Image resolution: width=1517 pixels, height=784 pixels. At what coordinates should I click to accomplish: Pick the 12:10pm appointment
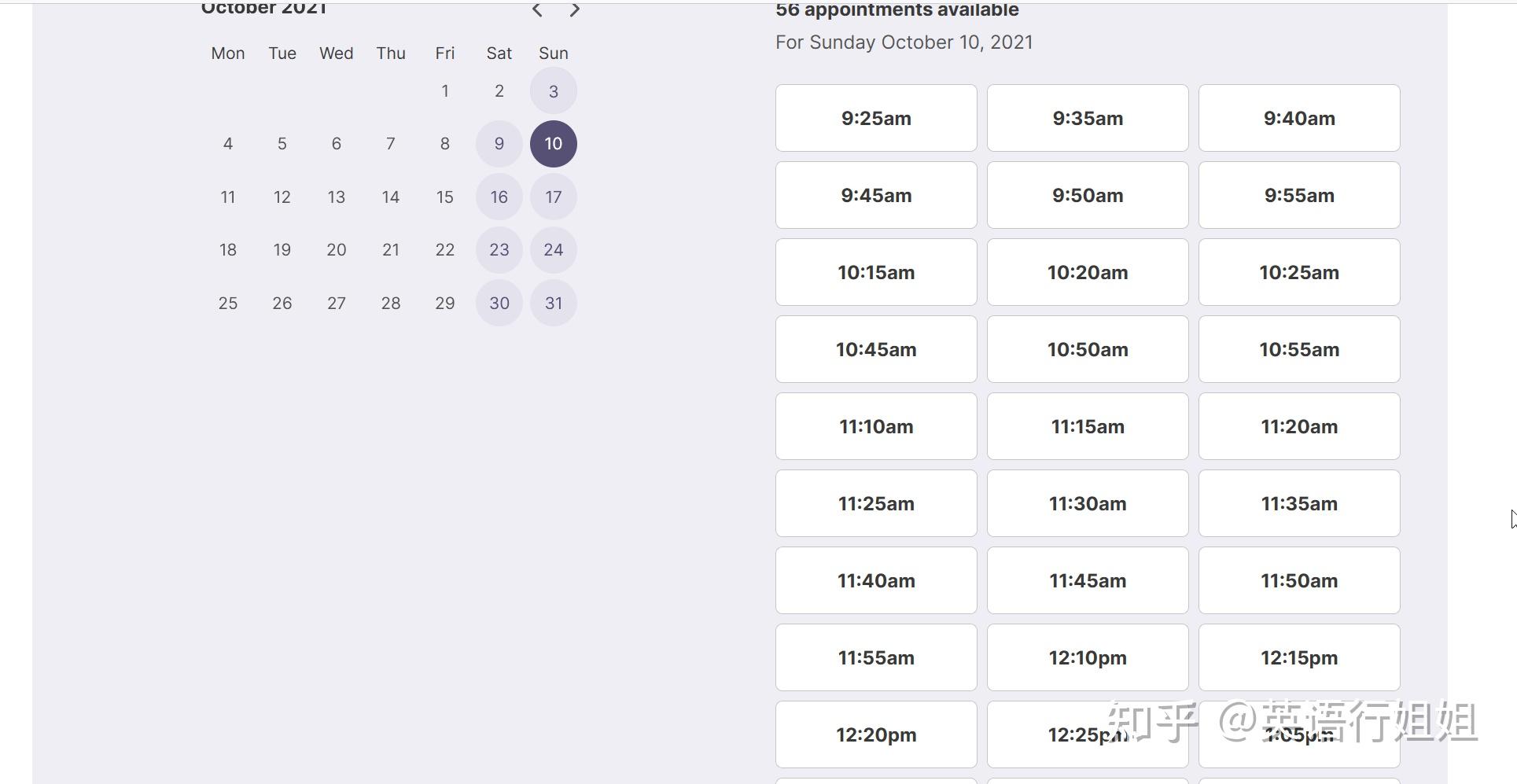click(1088, 657)
